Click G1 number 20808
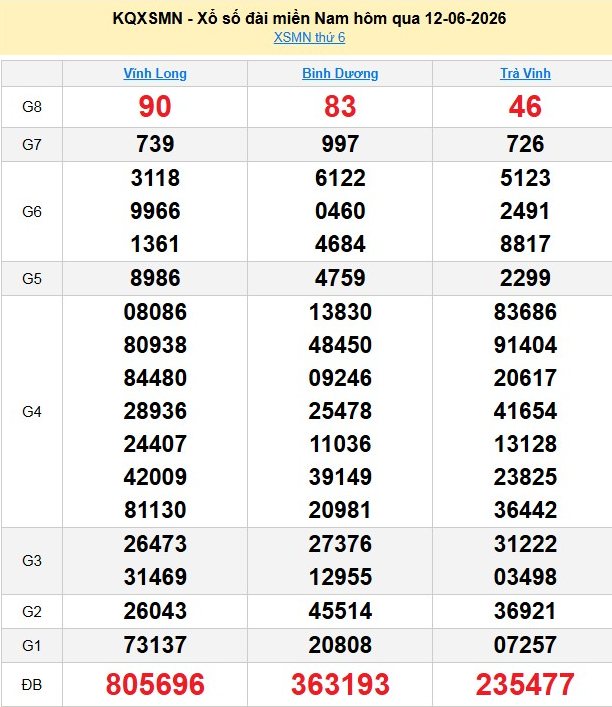Screen dimensions: 612x707 tap(340, 645)
